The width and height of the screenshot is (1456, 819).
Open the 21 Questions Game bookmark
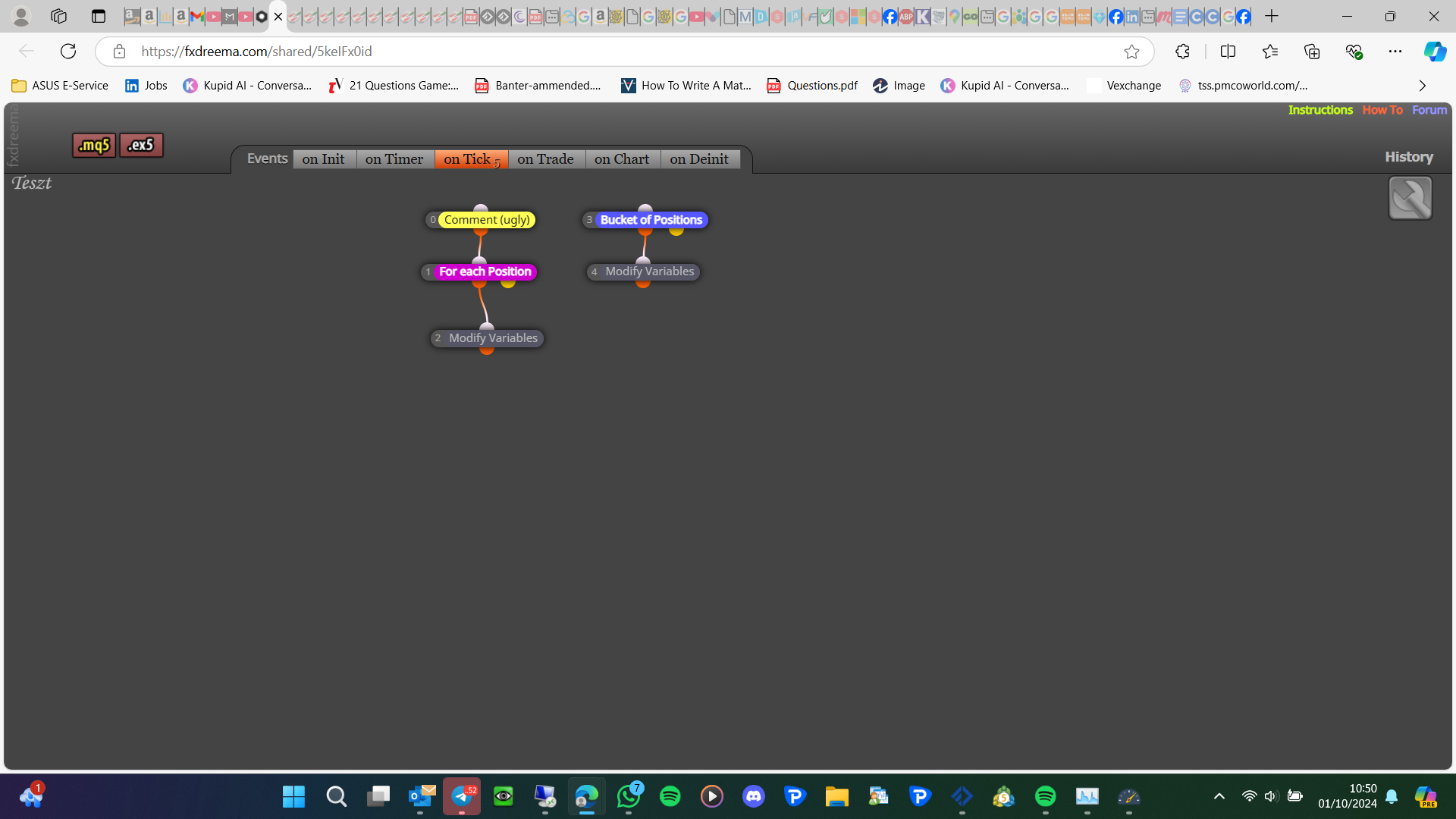tap(394, 86)
